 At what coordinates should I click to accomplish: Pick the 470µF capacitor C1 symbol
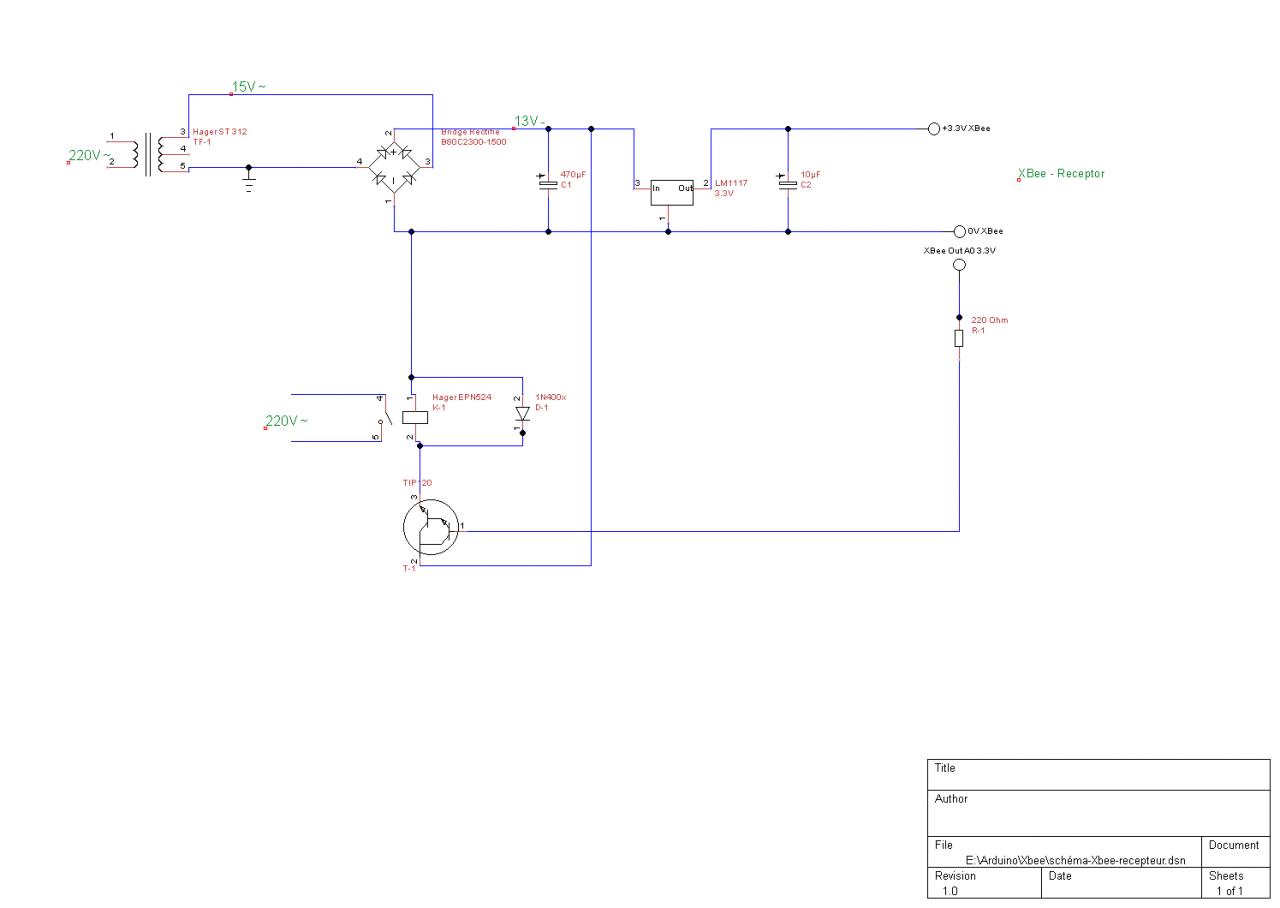(547, 181)
